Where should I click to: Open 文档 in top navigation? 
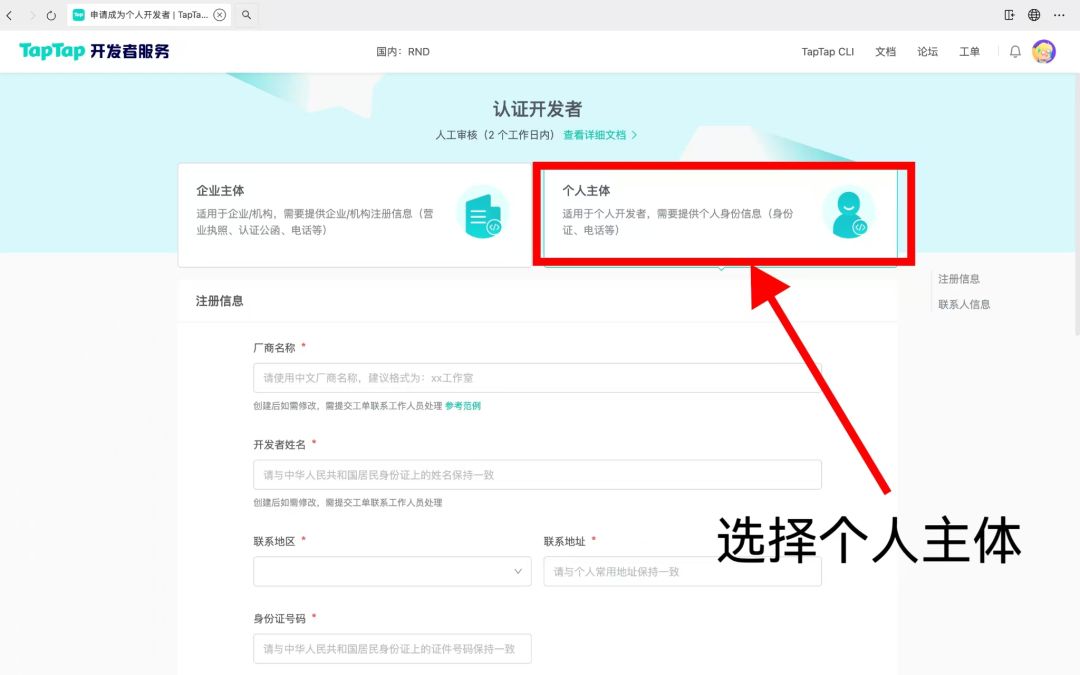pos(885,52)
